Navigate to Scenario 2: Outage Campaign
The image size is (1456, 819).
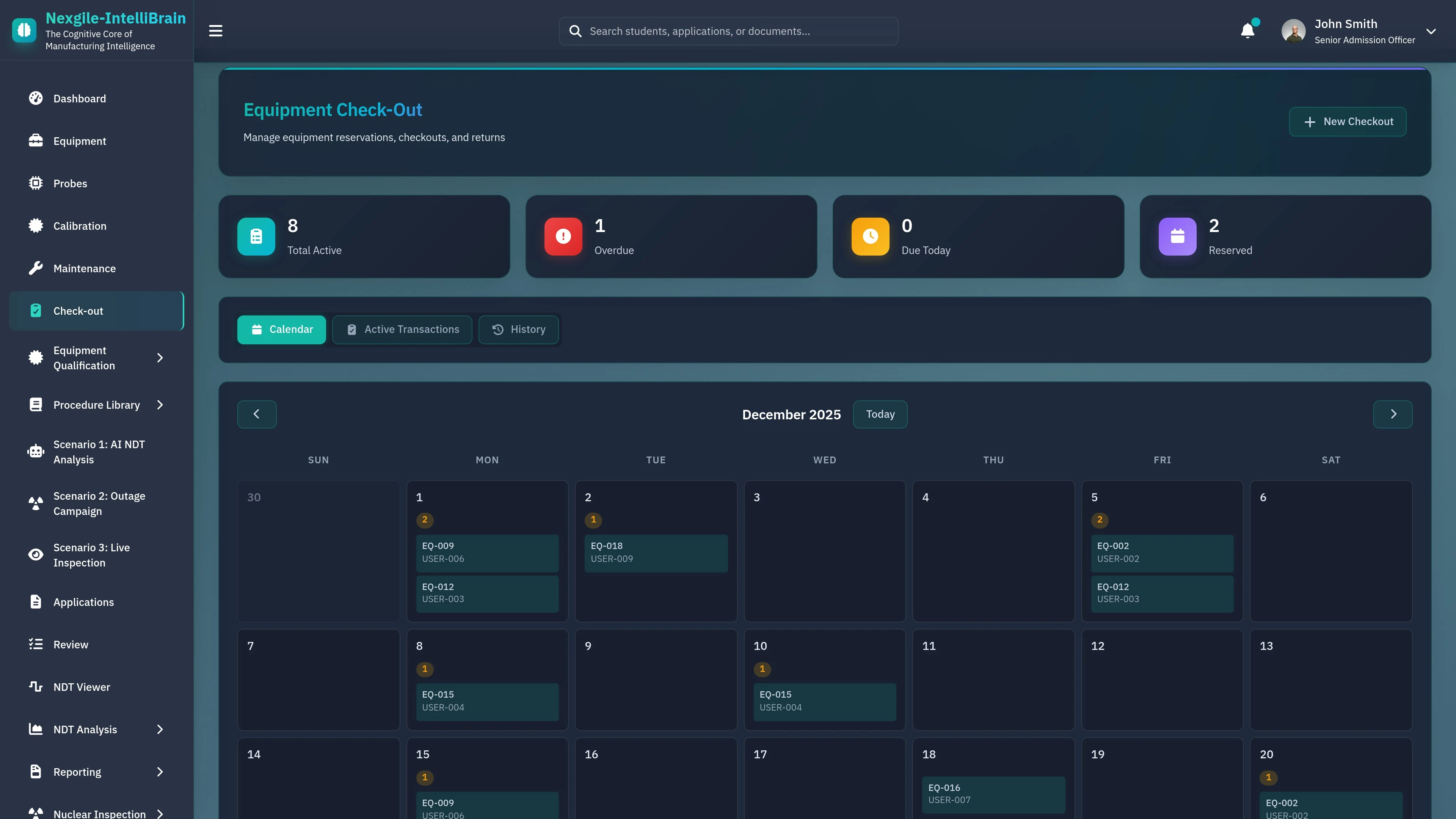pos(99,503)
